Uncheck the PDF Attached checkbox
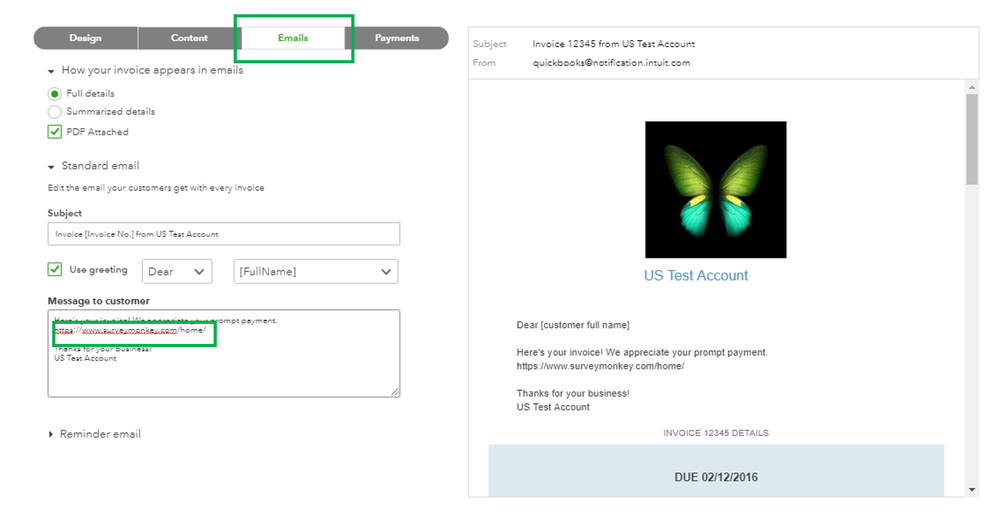Image resolution: width=999 pixels, height=518 pixels. click(55, 132)
